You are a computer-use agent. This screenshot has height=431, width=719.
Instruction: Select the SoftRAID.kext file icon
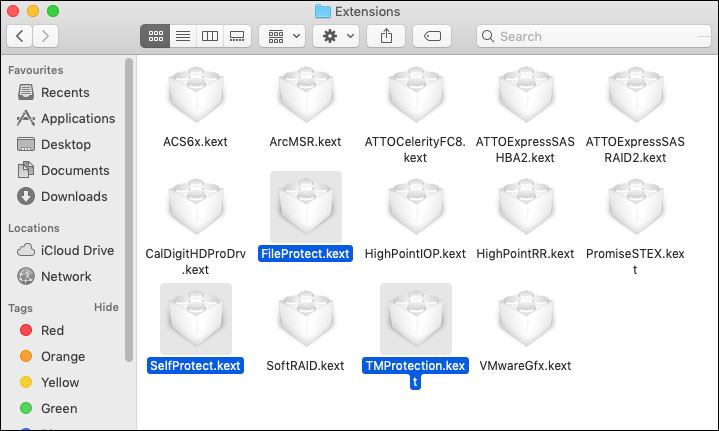click(x=306, y=319)
